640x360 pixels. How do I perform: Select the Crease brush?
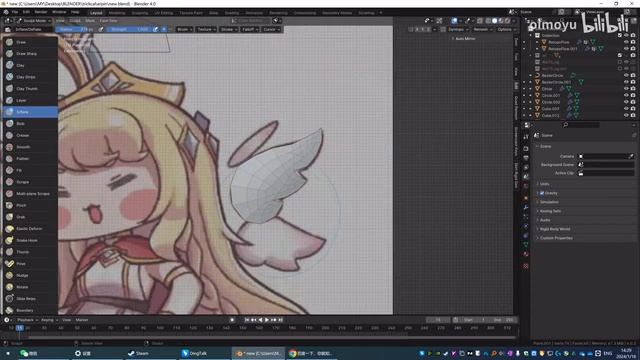(31, 135)
